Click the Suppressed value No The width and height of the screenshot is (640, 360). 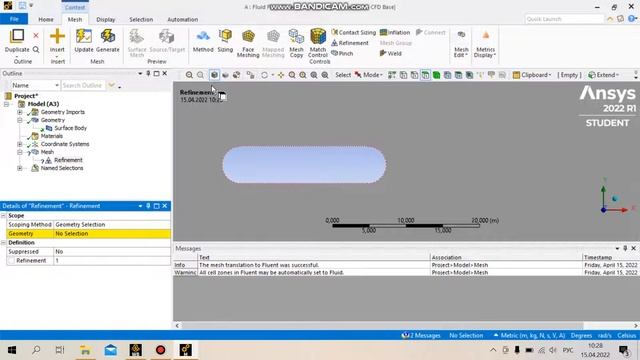point(112,251)
